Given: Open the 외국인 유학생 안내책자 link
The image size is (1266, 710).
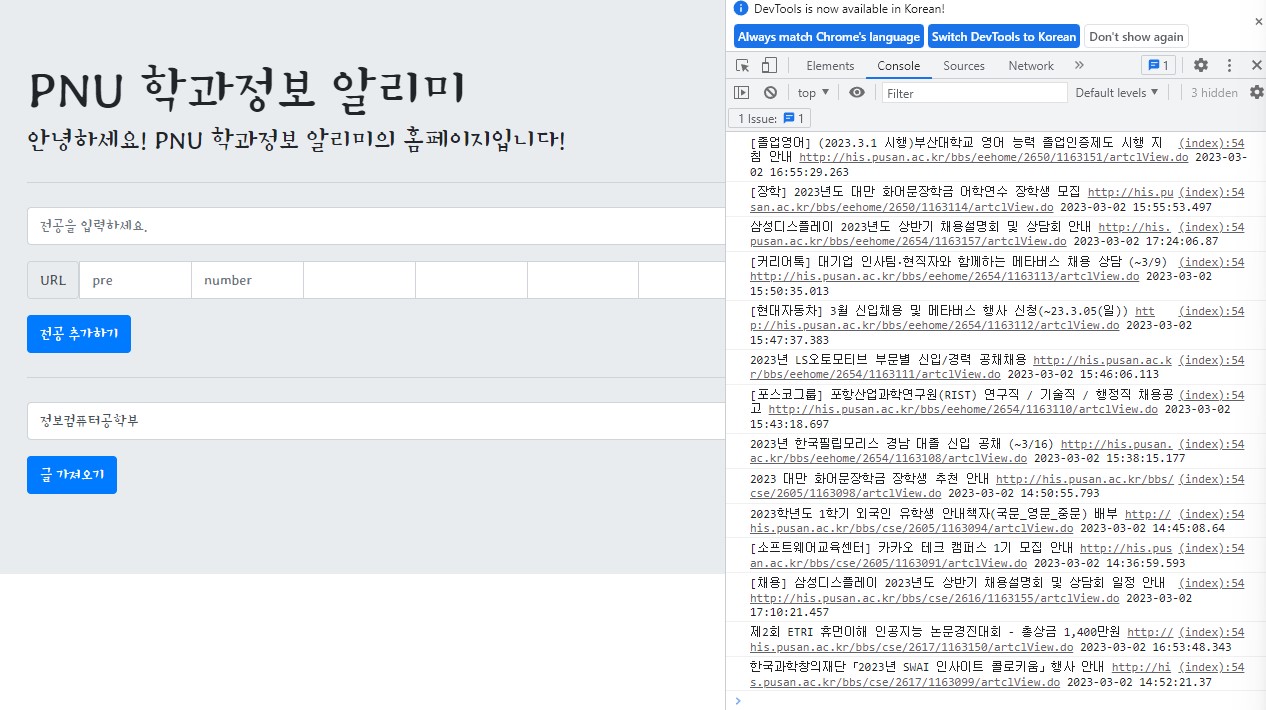Looking at the screenshot, I should [x=911, y=528].
